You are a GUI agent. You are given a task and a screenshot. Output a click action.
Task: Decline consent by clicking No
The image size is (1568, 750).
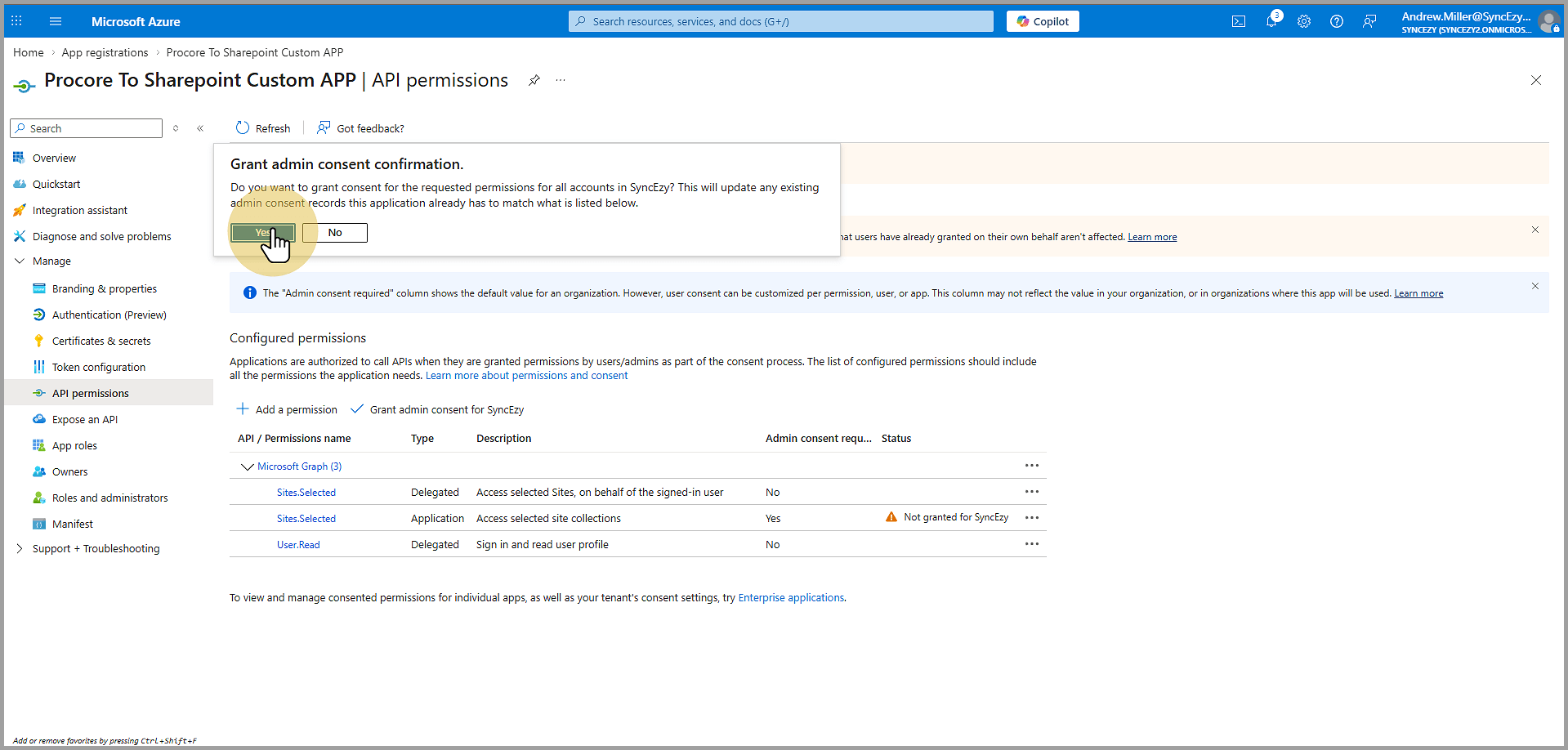click(335, 233)
